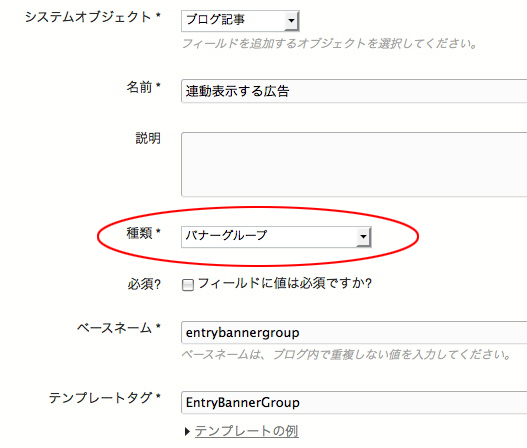
Task: Open the 種類 dropdown showing バナーグループ
Action: 276,237
